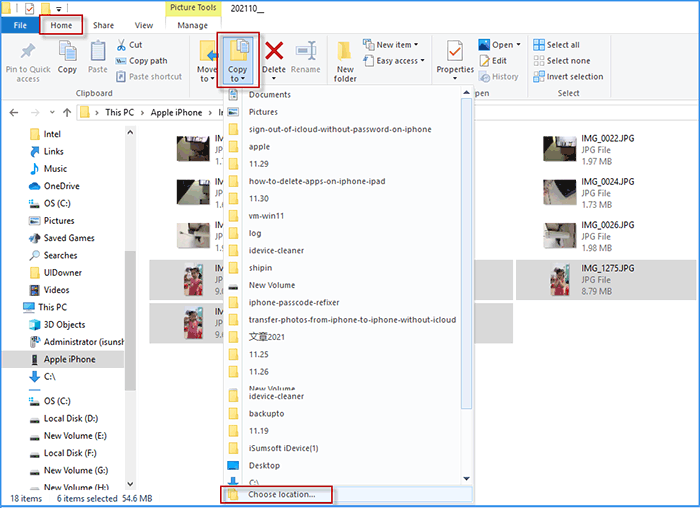
Task: Choose iSumsoft iDevice(1) in menu
Action: coord(283,449)
